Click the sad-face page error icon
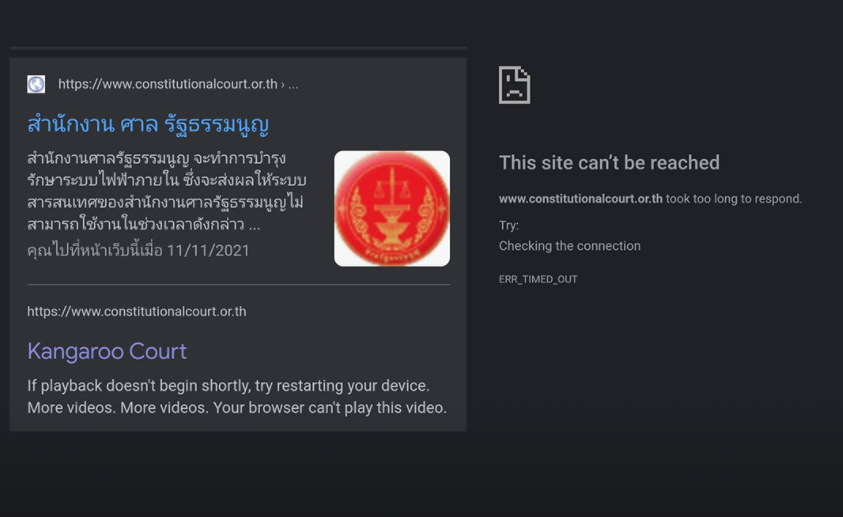Viewport: 843px width, 517px height. (515, 85)
